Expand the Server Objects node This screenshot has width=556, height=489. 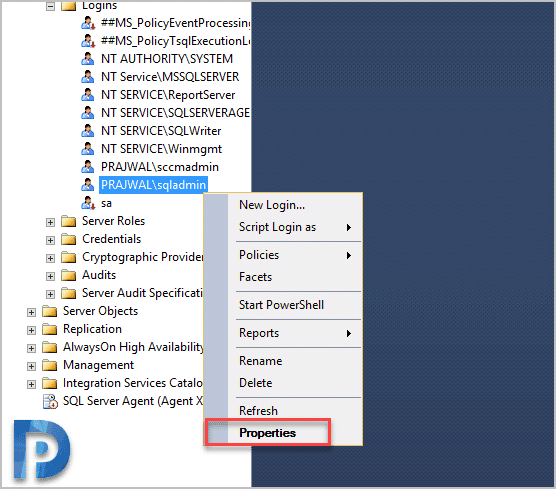click(31, 312)
